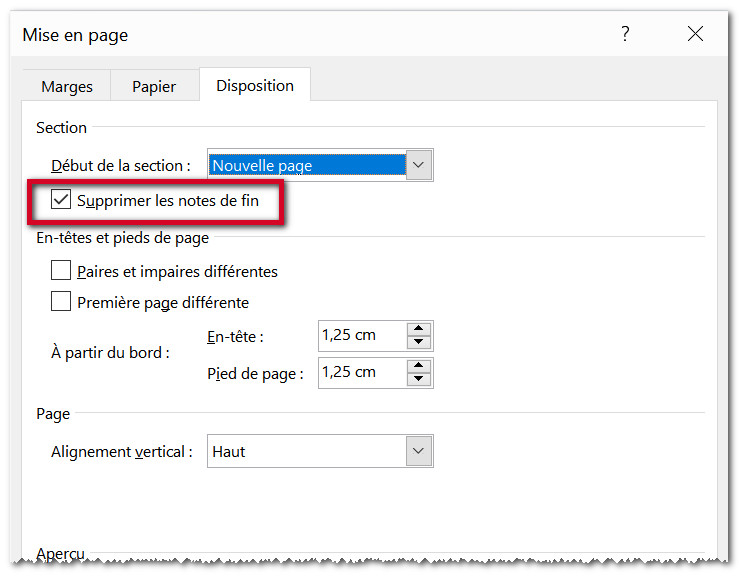Decrease En-tête distance with down arrow
Screen dimensions: 739x580
point(419,343)
